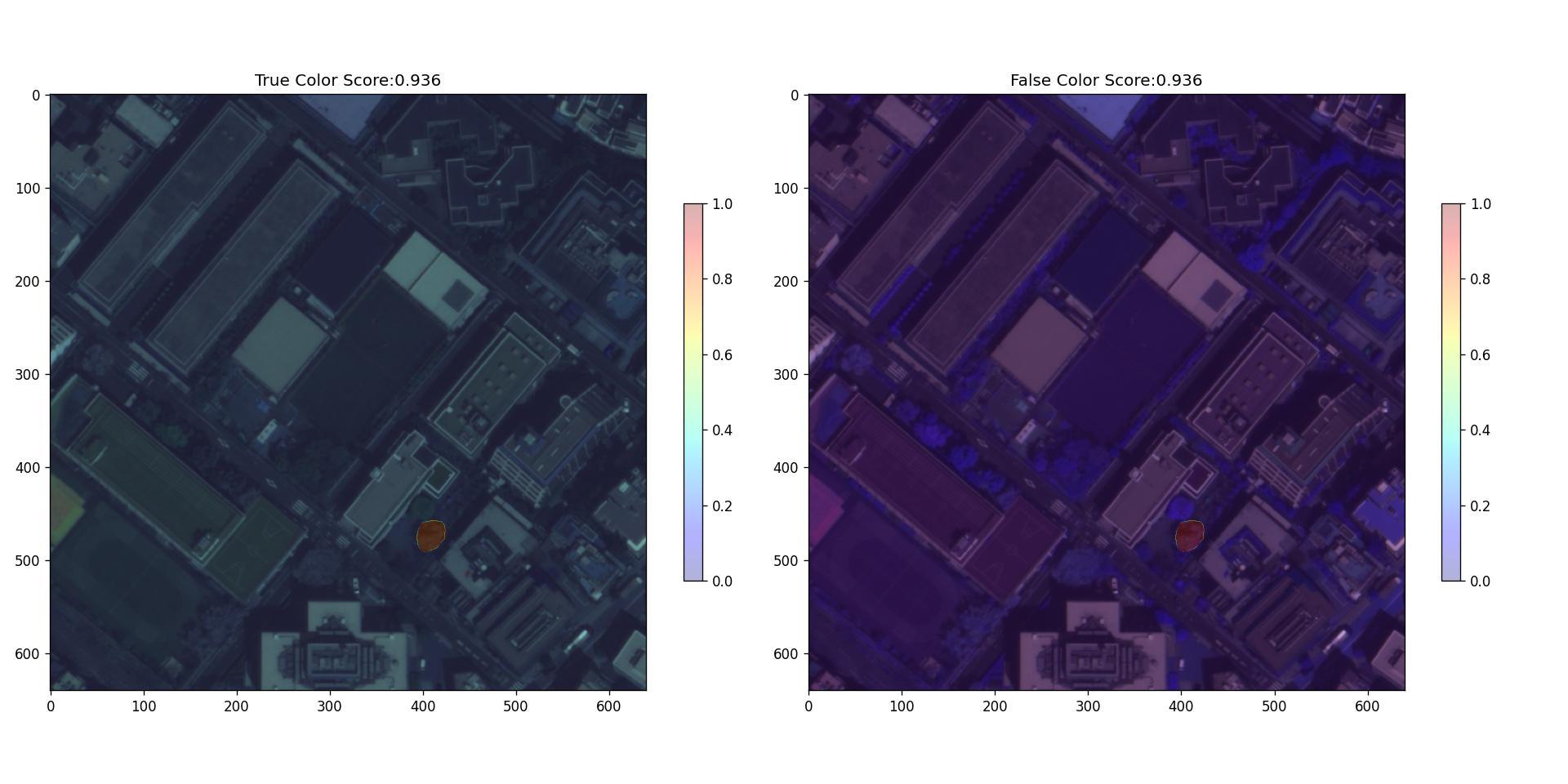Click the '0.4' tick label on the right colorbar
Screen dimensions: 1568x784
[1480, 430]
